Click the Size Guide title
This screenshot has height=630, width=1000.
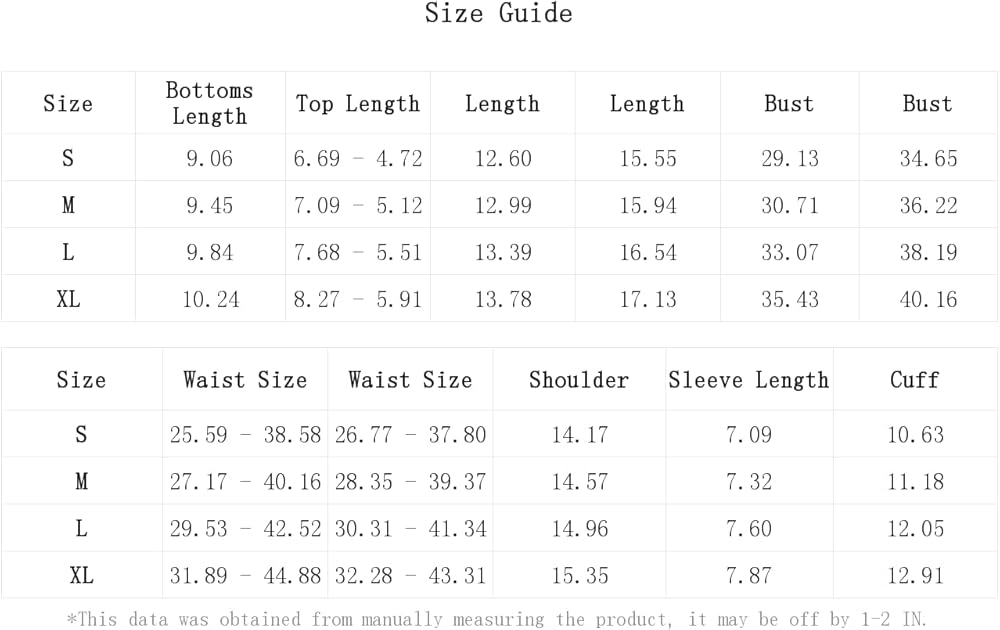coord(498,14)
